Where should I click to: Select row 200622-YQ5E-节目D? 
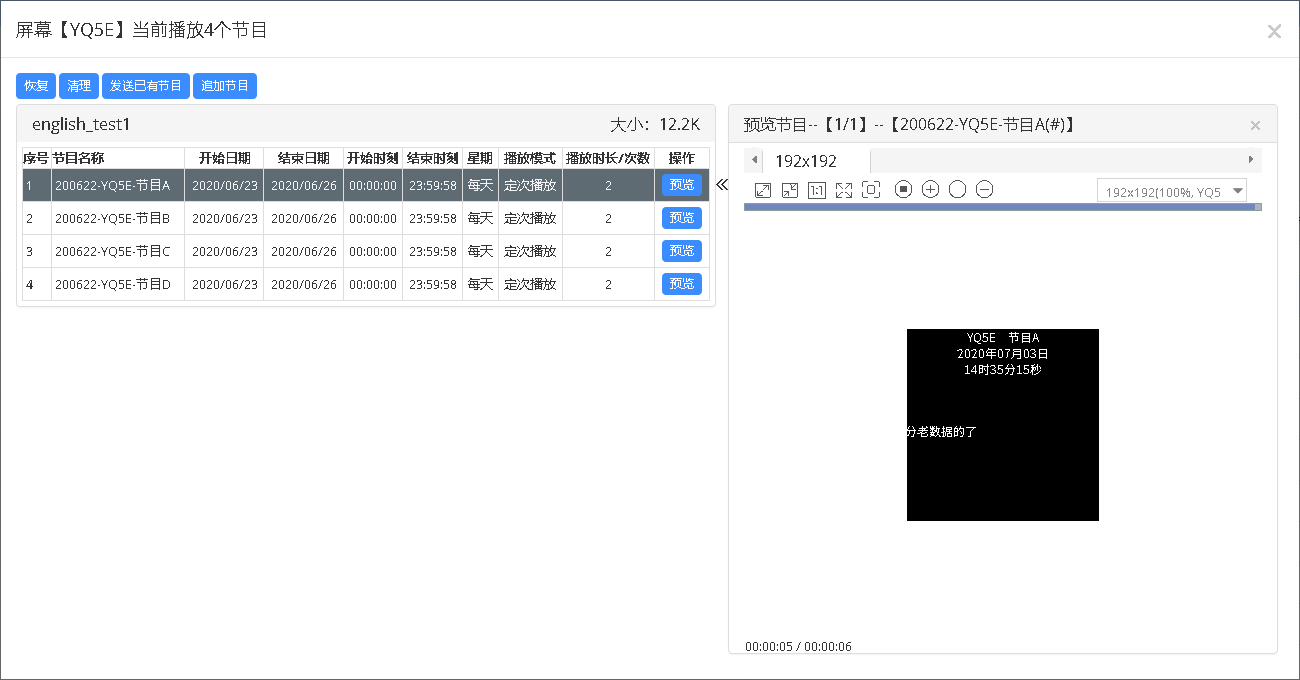point(366,284)
